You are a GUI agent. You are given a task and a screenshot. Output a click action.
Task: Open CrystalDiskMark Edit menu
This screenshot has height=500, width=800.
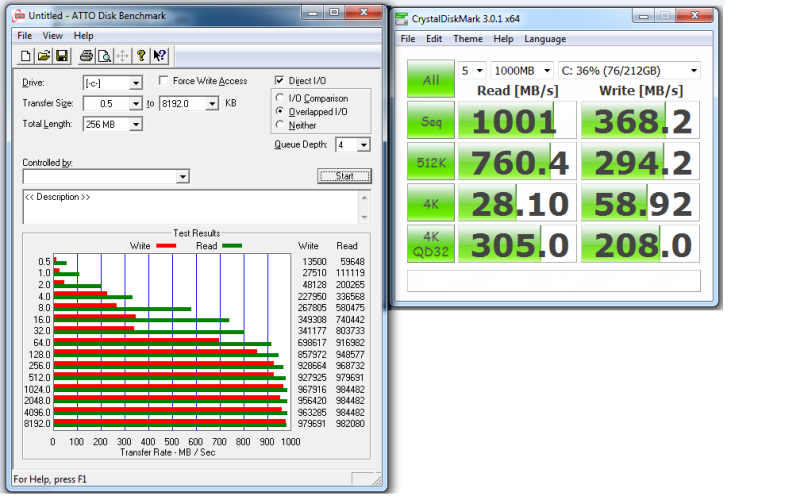click(x=434, y=39)
